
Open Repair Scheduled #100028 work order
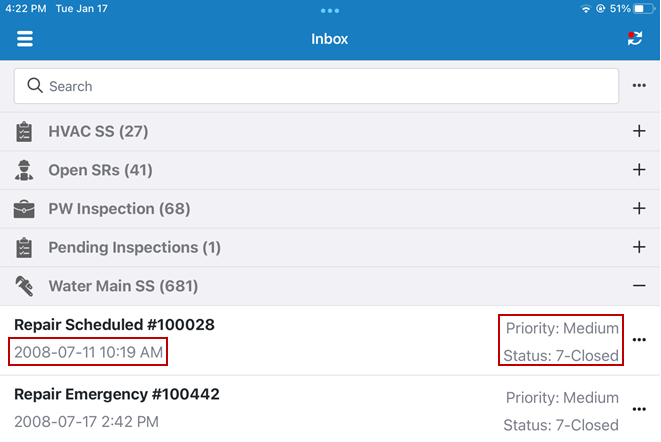114,325
